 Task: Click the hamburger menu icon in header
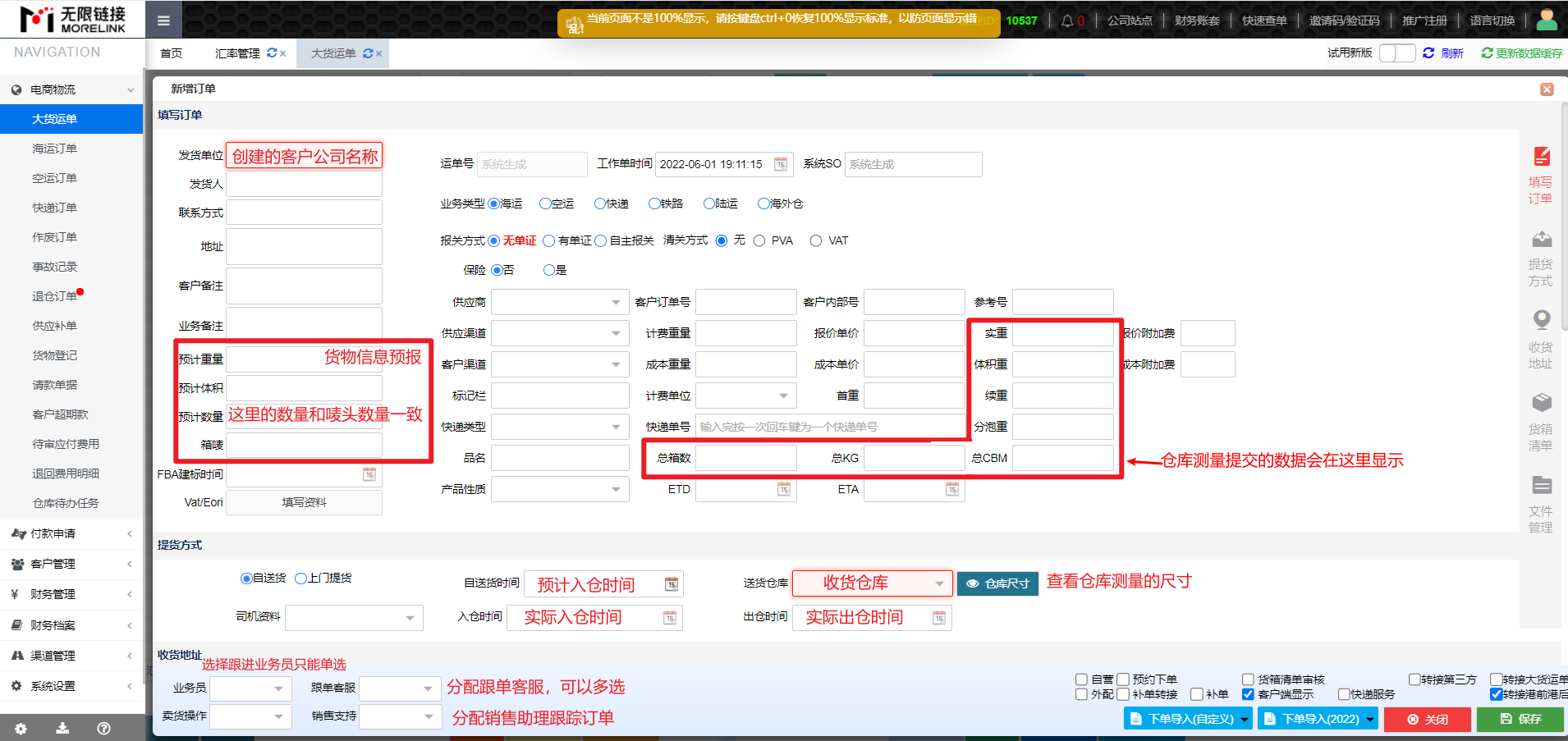(x=163, y=21)
